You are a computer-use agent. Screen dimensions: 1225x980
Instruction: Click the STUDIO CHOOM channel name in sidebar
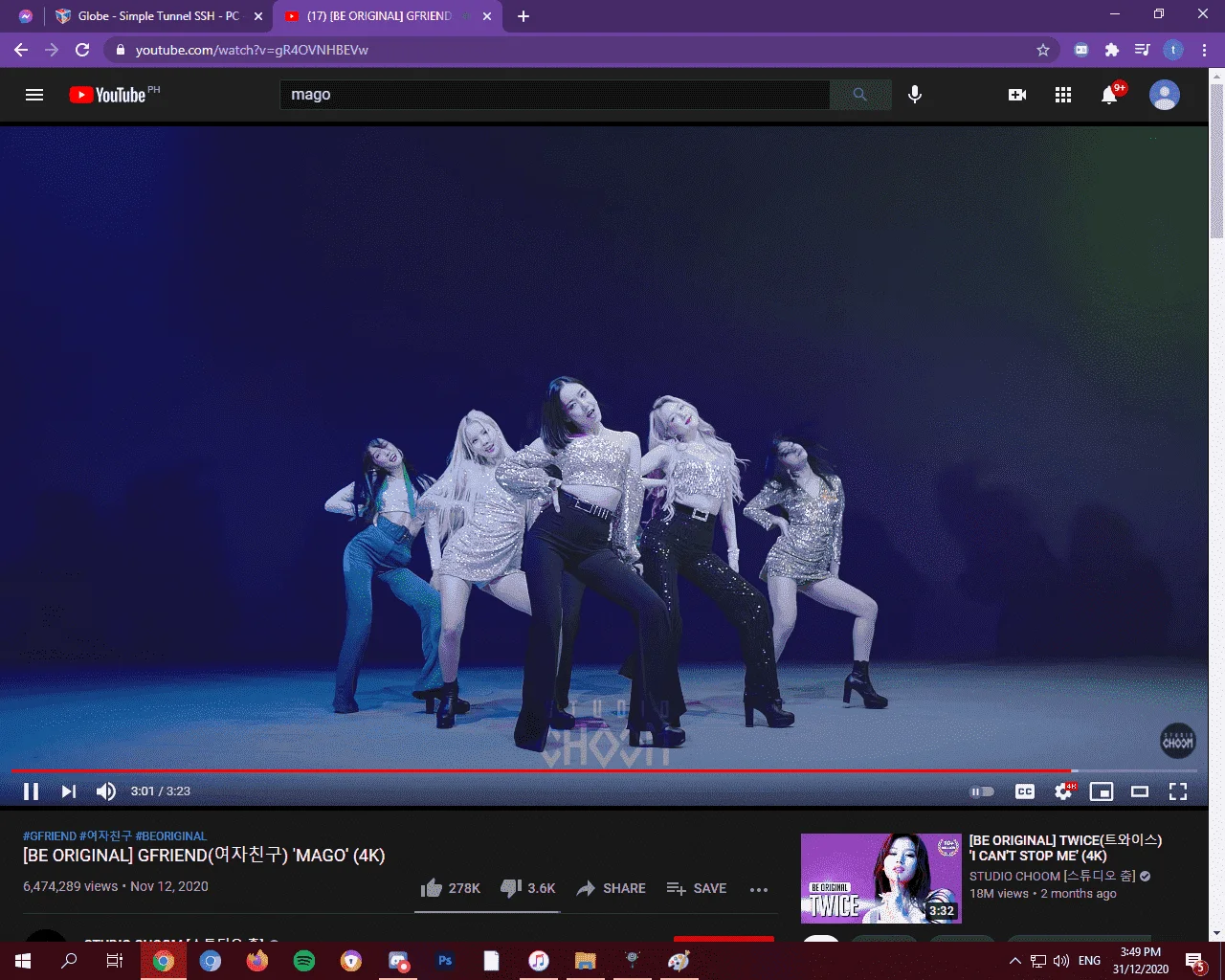point(1052,876)
